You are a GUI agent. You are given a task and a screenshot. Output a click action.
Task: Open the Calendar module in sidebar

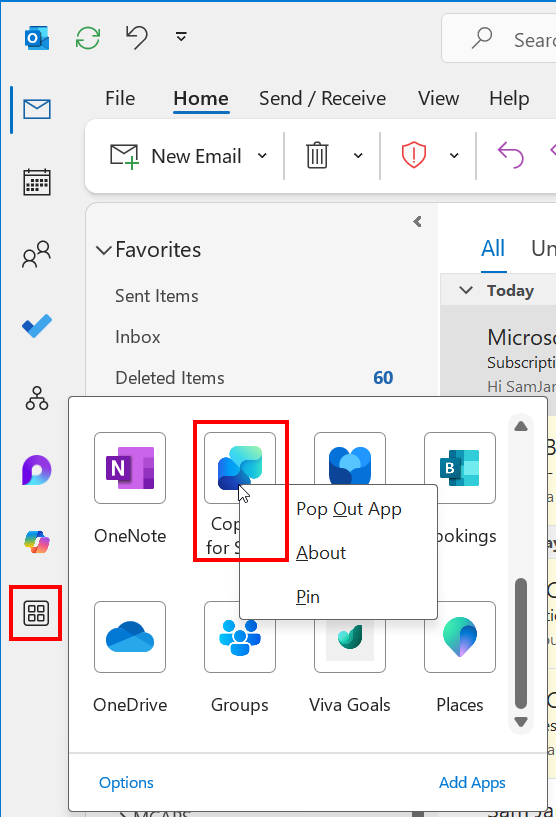click(37, 182)
